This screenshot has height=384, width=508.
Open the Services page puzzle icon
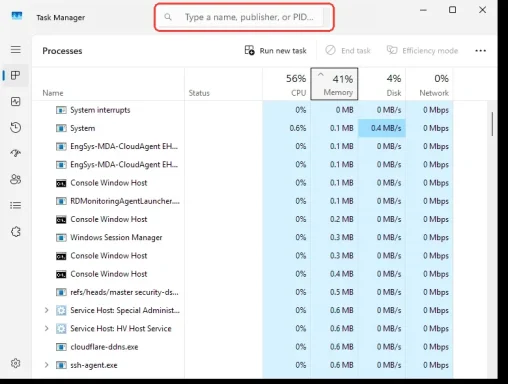(x=16, y=231)
